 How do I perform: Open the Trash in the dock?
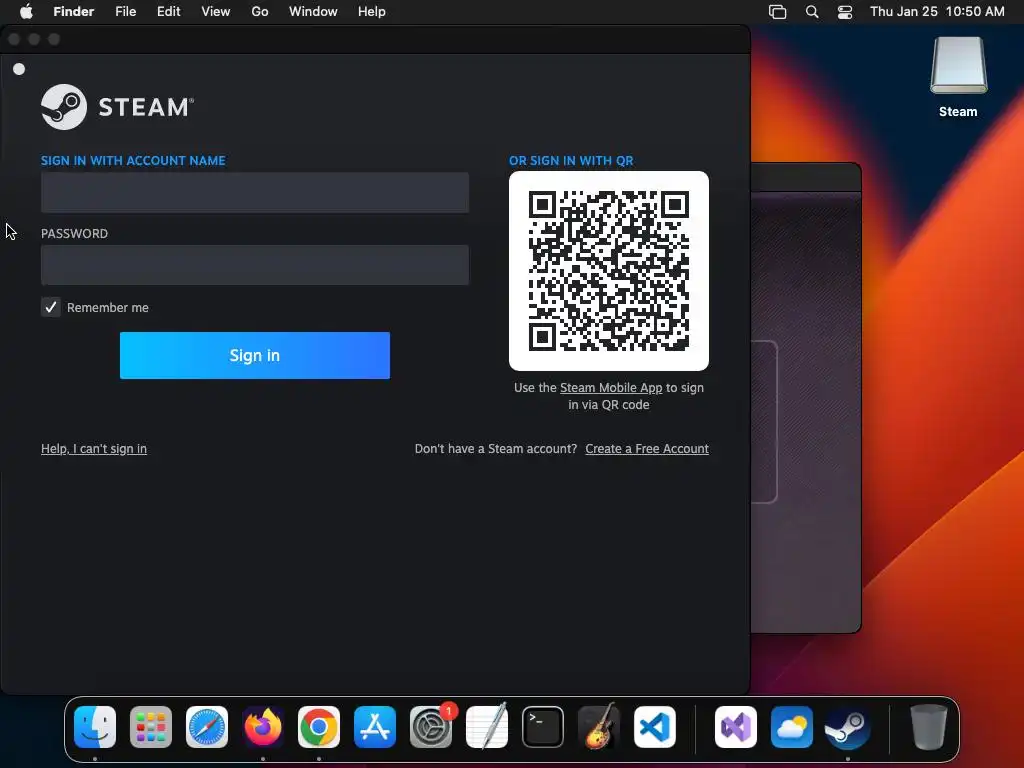tap(929, 727)
